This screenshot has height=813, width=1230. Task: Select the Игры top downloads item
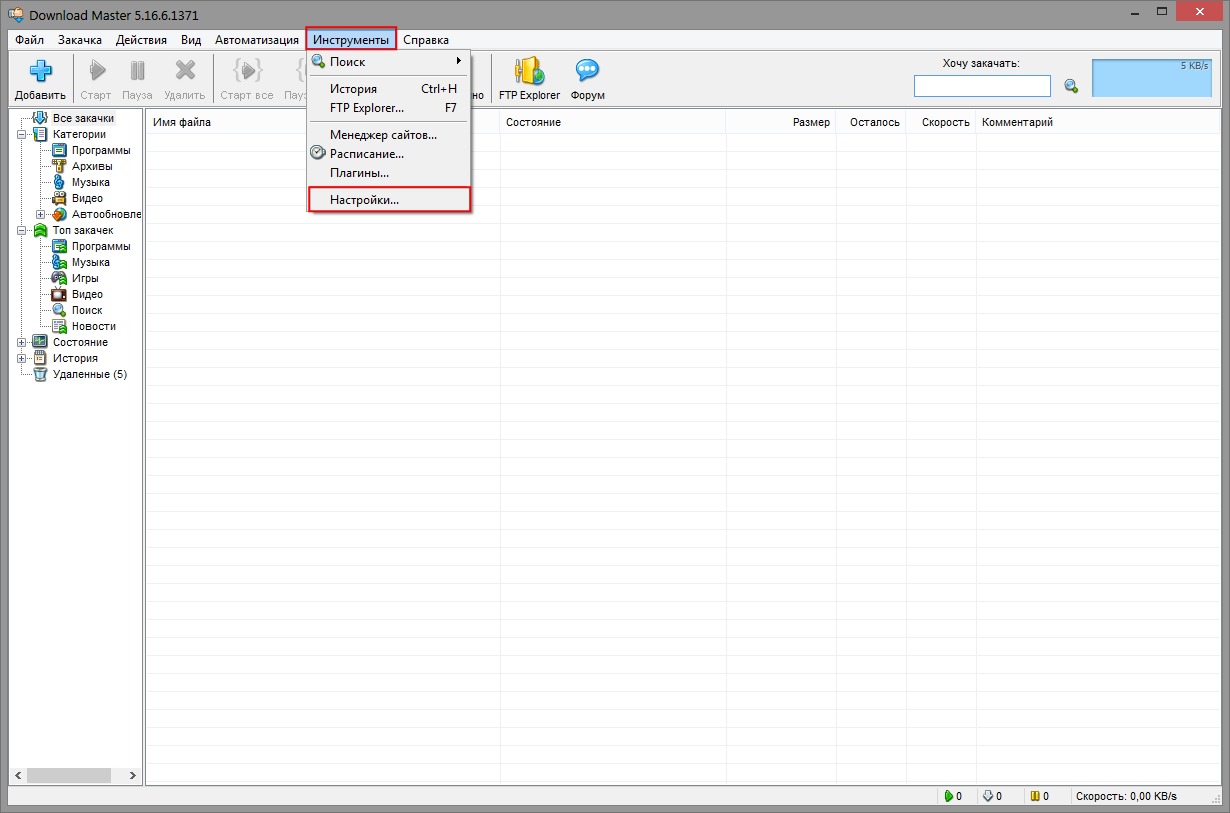(85, 278)
